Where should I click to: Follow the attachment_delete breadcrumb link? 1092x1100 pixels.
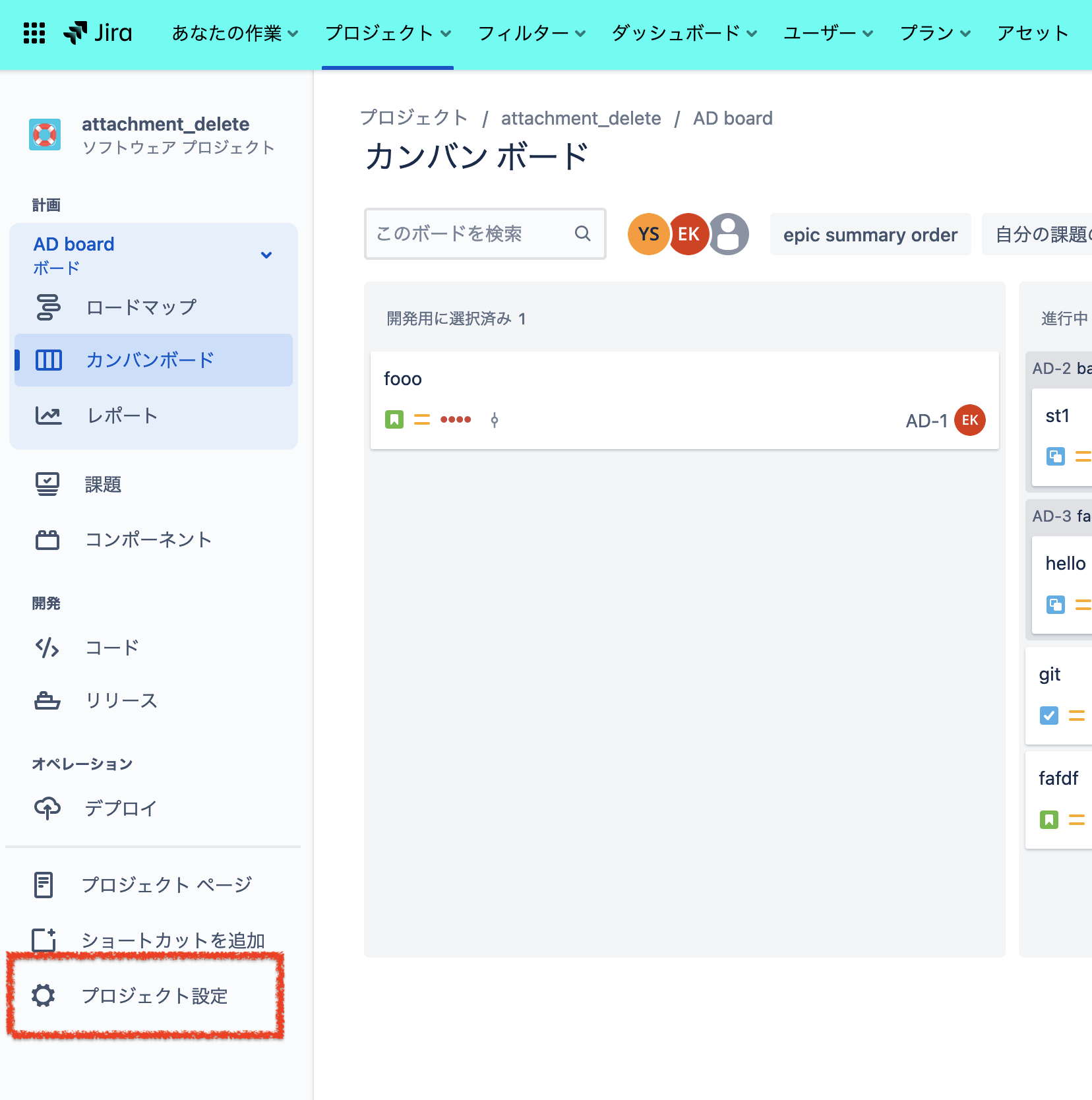coord(581,118)
